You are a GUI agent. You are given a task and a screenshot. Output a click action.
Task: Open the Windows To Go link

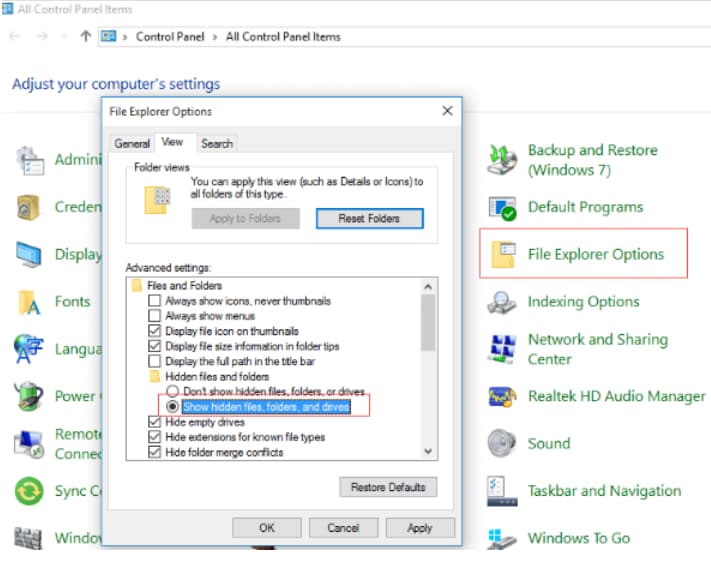click(579, 538)
